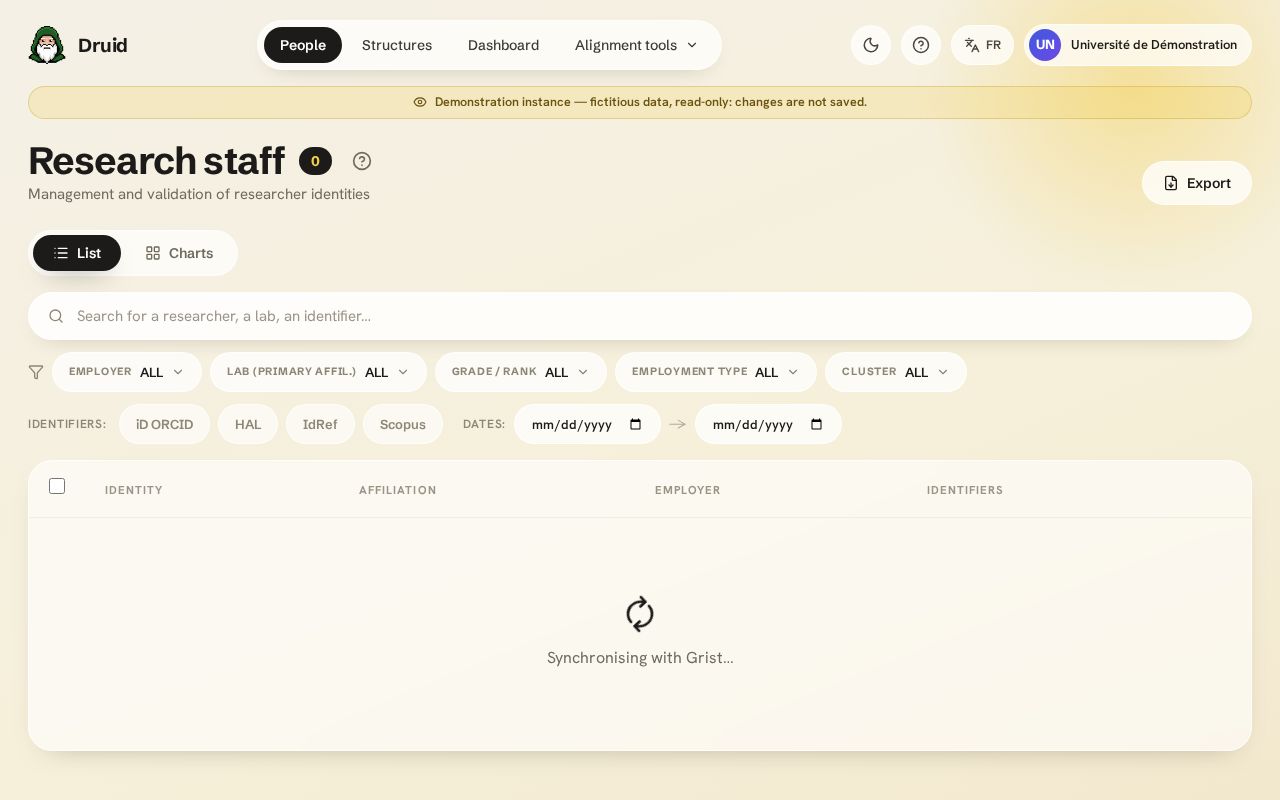Click the Employer column header in the table

click(688, 490)
